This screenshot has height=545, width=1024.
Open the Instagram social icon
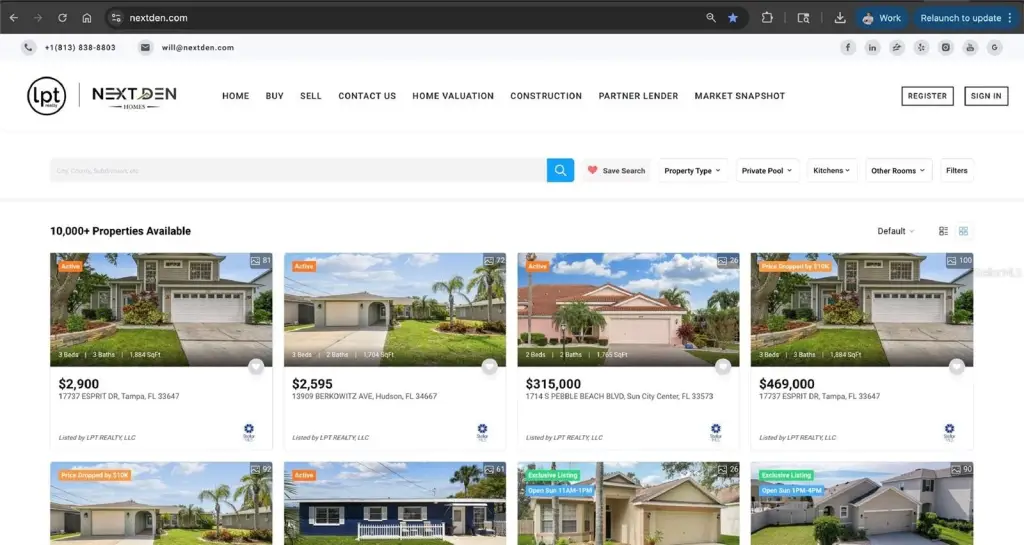pos(946,47)
